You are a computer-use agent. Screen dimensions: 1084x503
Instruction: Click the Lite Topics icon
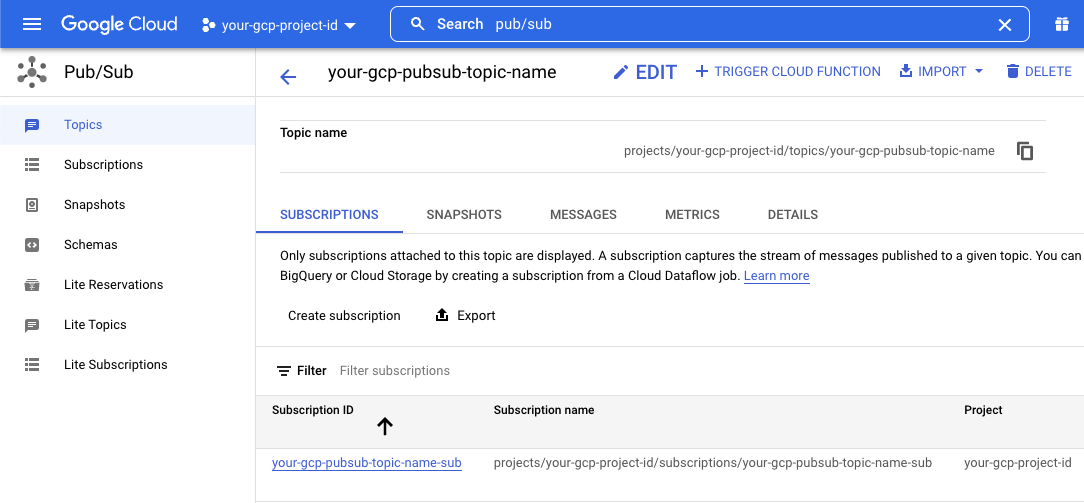pyautogui.click(x=32, y=325)
